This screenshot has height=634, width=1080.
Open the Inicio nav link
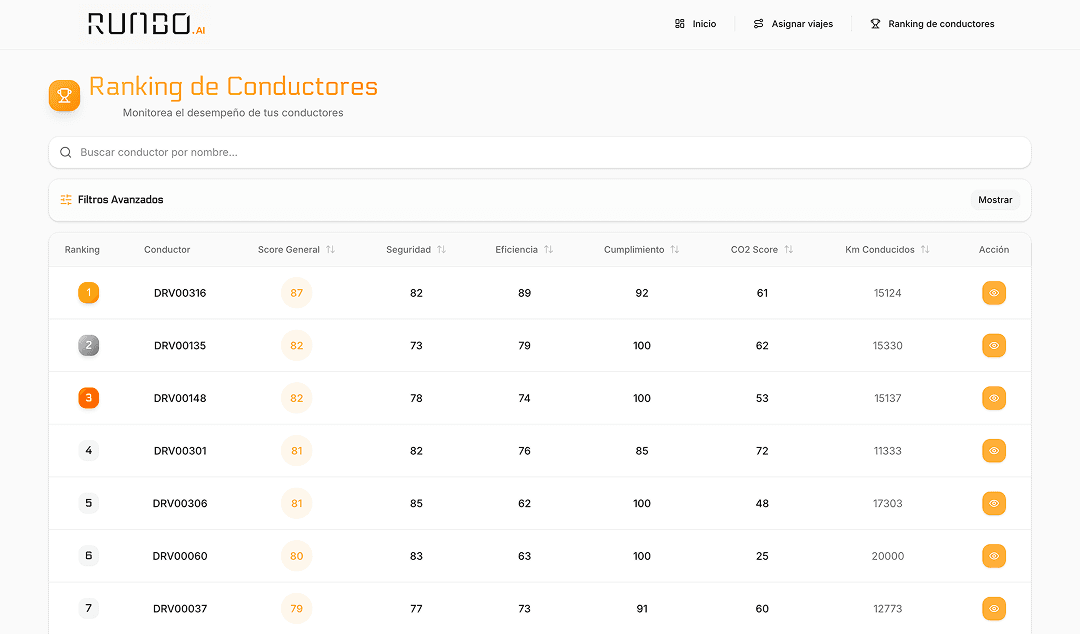695,24
